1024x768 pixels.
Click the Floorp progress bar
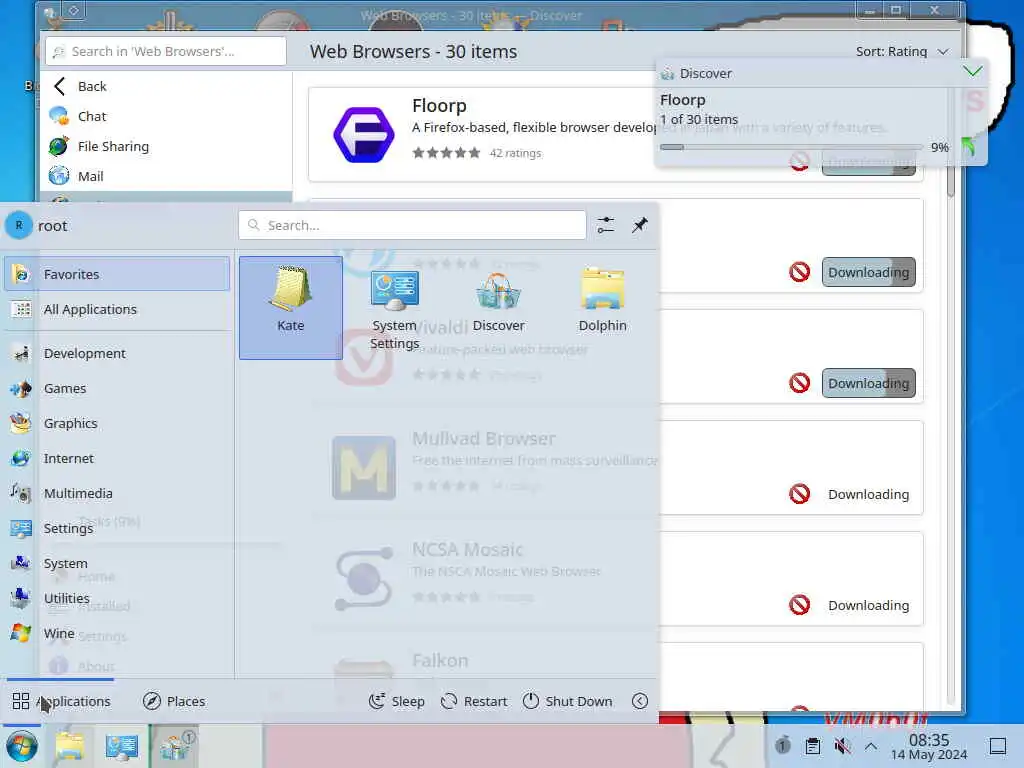point(791,148)
